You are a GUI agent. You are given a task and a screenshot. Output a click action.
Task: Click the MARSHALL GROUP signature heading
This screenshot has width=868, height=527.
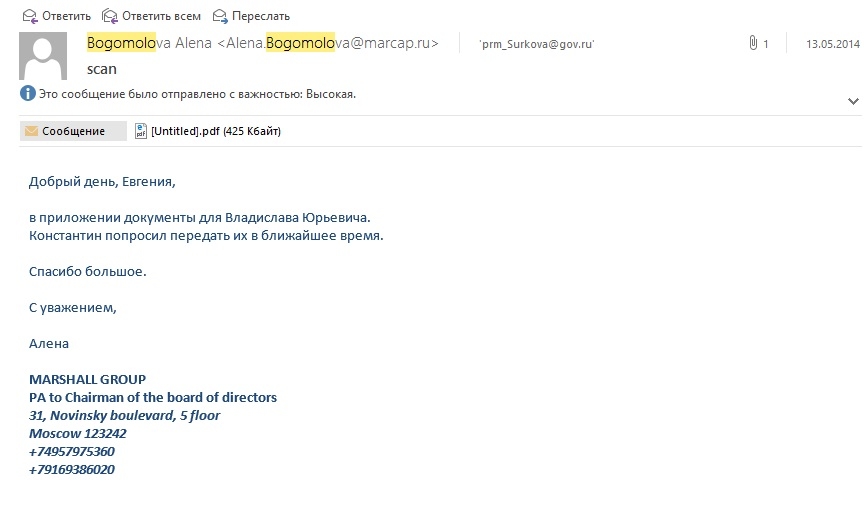[x=88, y=379]
